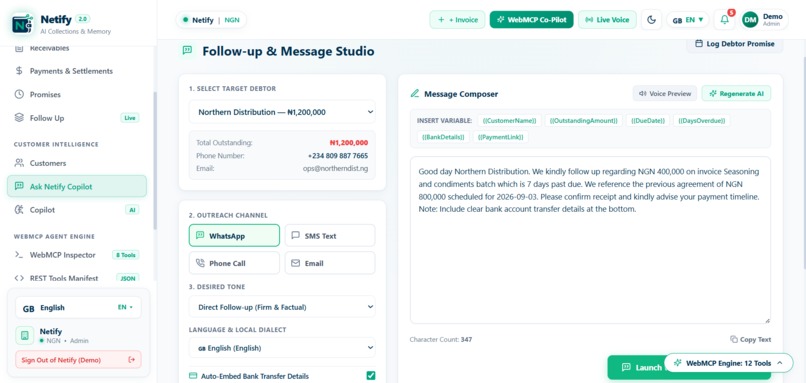Start Live Voice button
806x383 pixels.
607,20
